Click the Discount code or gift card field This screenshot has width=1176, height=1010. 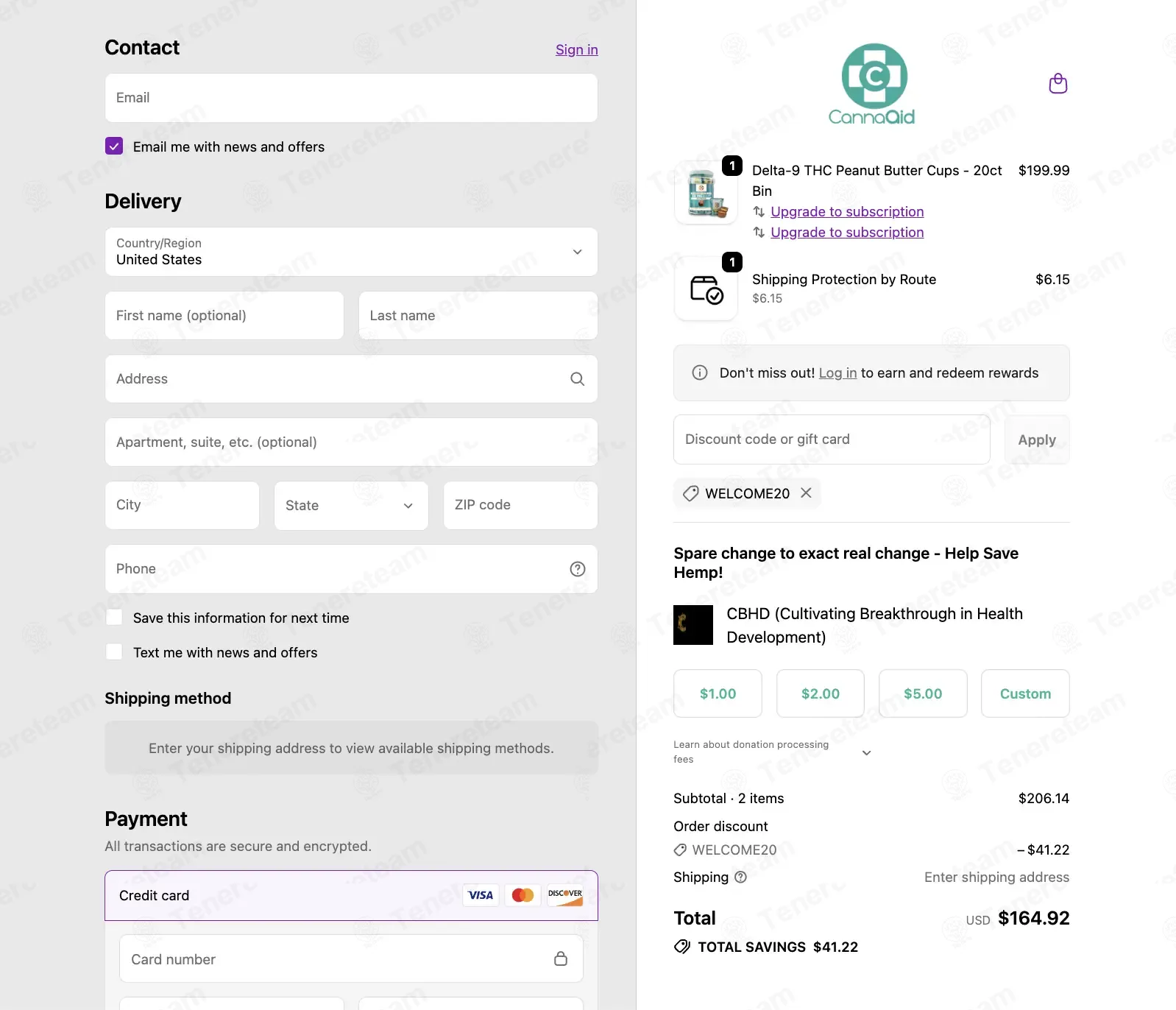[x=832, y=439]
